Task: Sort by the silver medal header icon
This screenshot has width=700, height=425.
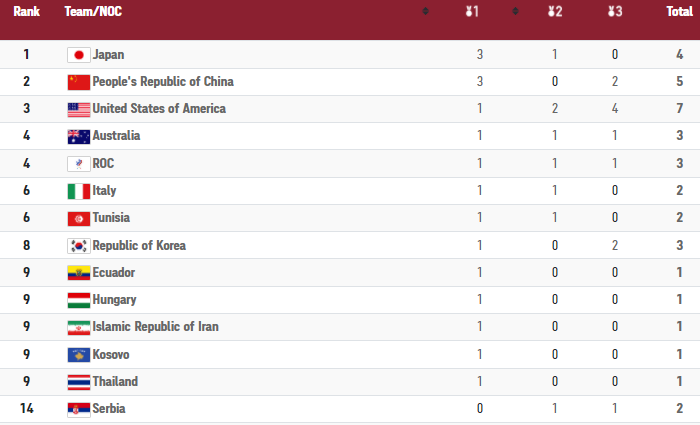Action: pos(555,11)
